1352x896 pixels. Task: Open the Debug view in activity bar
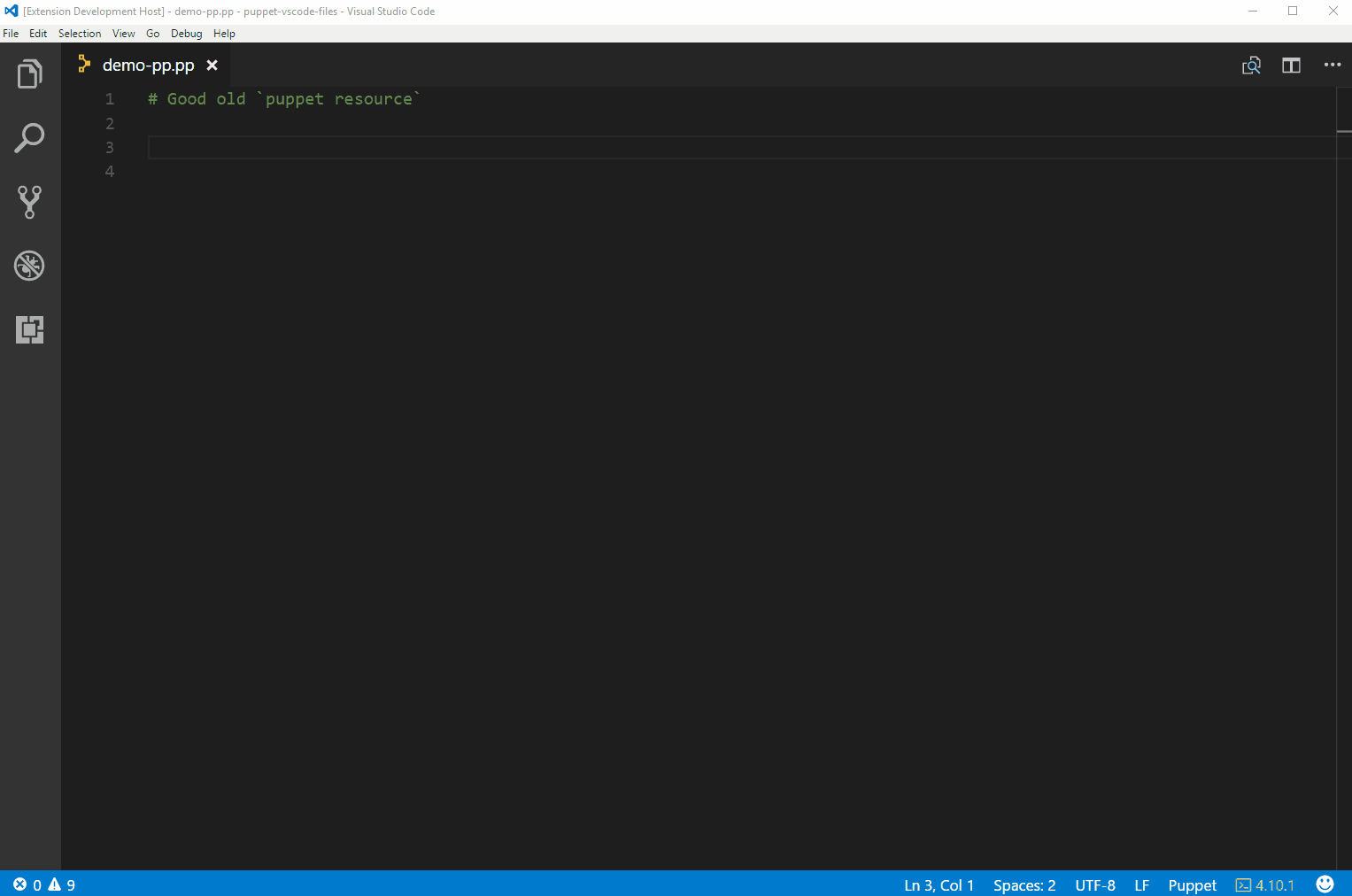tap(29, 266)
